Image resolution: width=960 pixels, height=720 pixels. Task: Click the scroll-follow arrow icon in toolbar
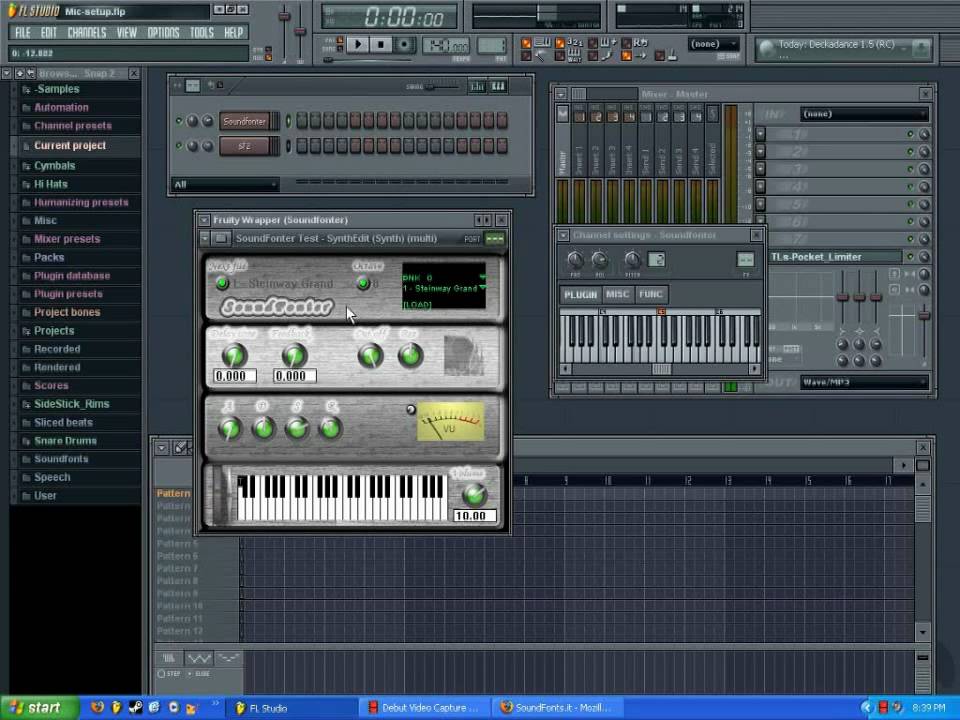[x=641, y=56]
